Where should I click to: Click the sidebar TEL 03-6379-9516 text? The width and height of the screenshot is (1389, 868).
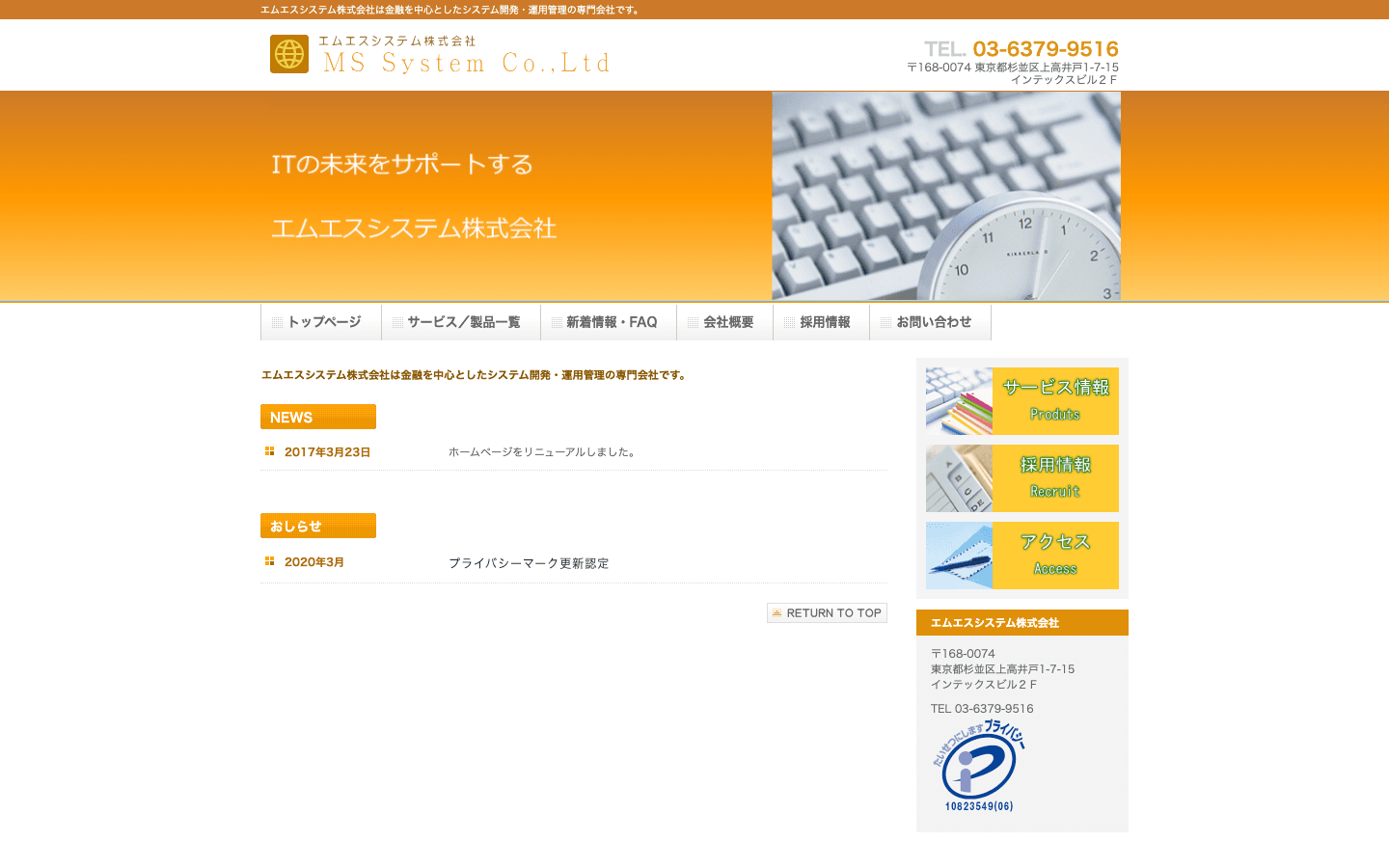coord(982,709)
